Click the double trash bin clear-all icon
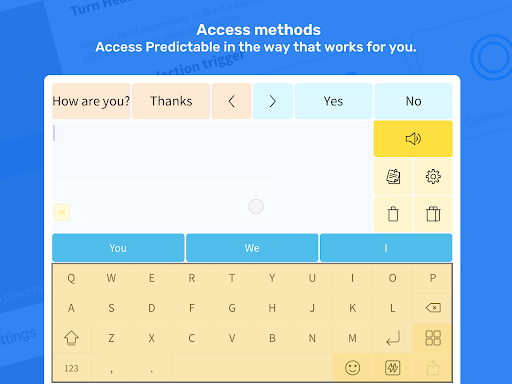 pyautogui.click(x=433, y=214)
